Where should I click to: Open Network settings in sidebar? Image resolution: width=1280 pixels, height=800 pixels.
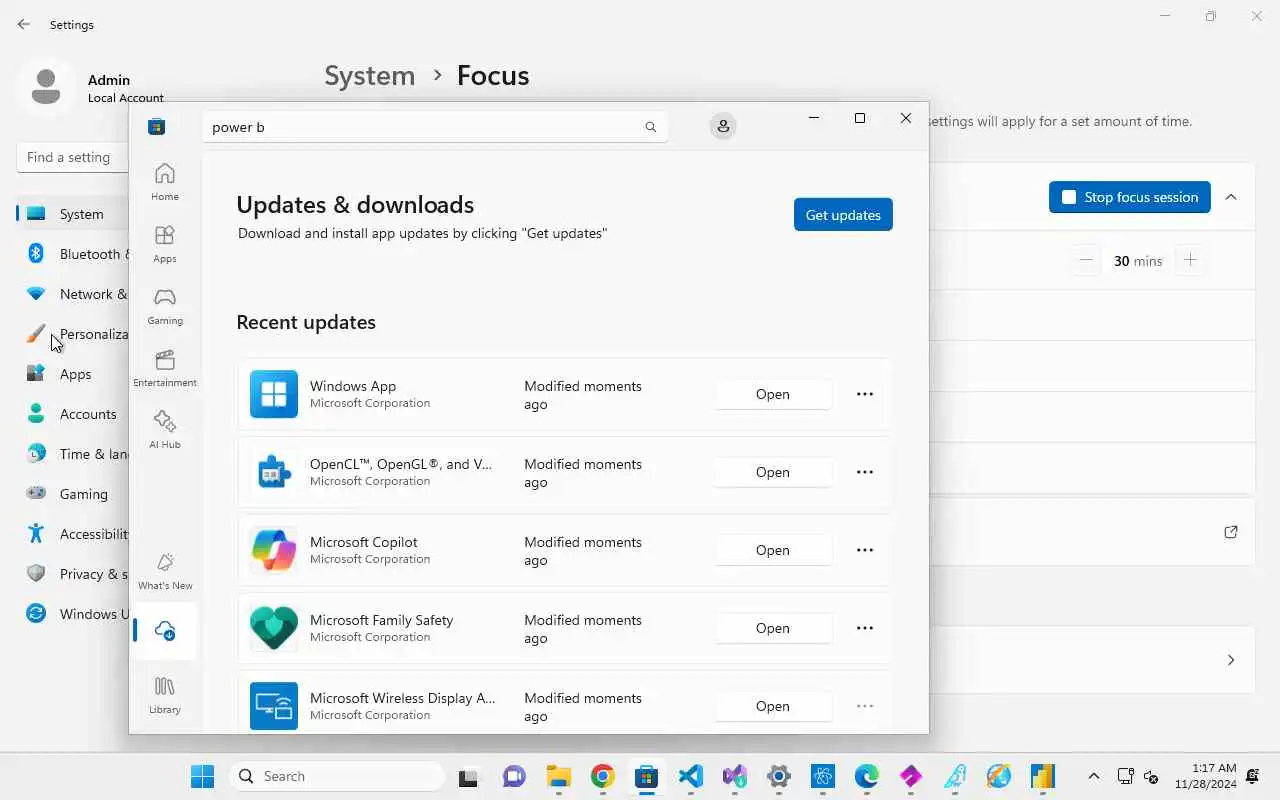coord(74,294)
